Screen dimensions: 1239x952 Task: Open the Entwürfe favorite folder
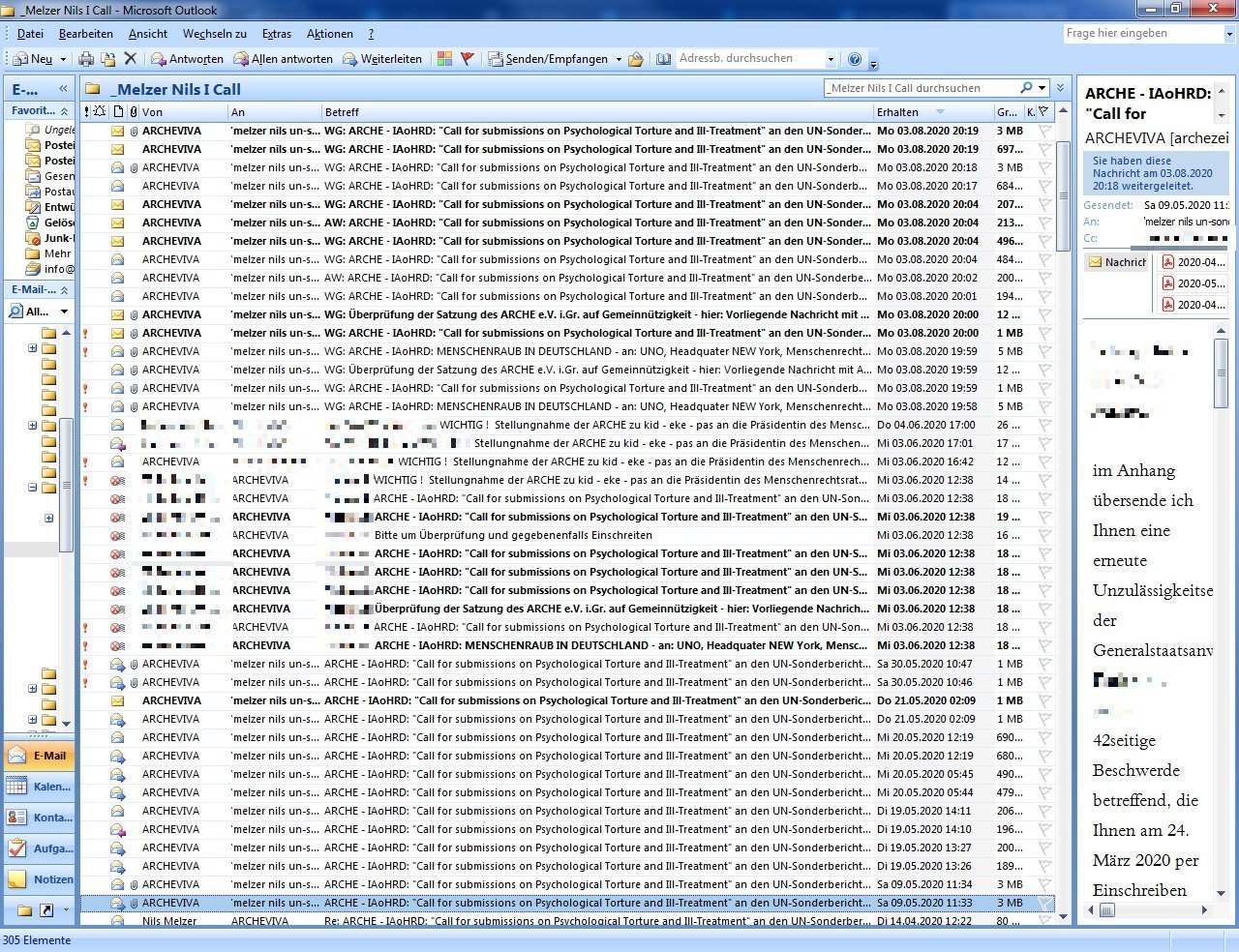(x=49, y=207)
